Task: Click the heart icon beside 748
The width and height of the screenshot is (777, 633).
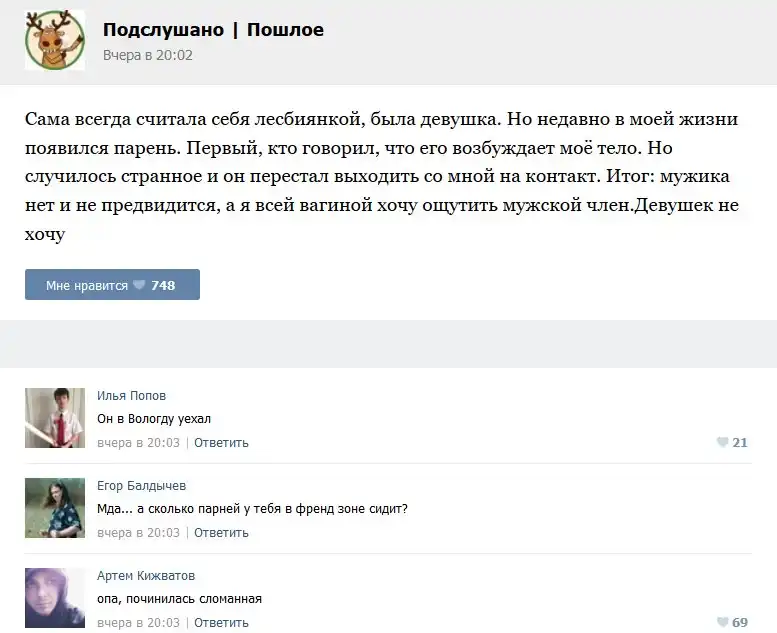Action: 139,285
